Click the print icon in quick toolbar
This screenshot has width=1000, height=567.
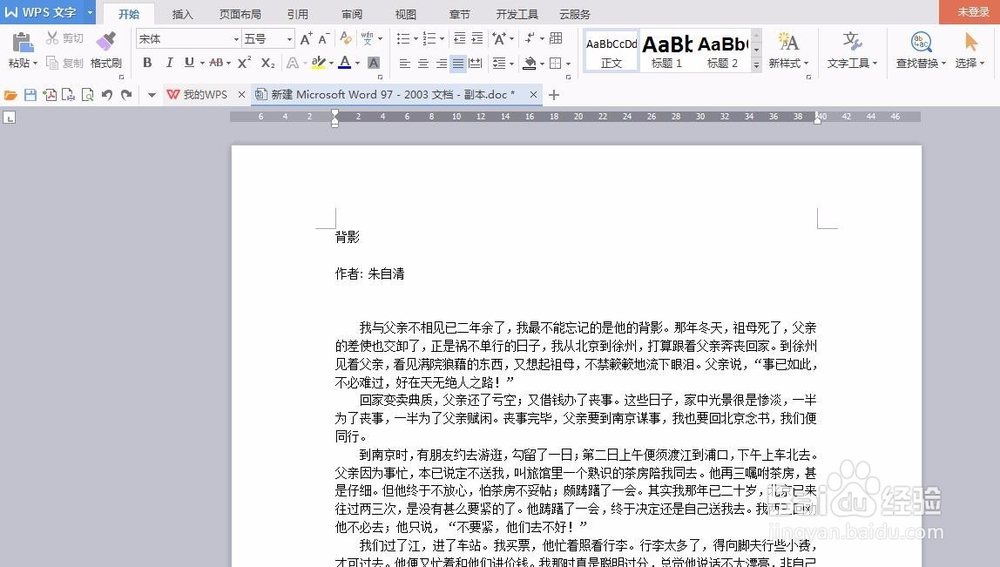coord(68,95)
